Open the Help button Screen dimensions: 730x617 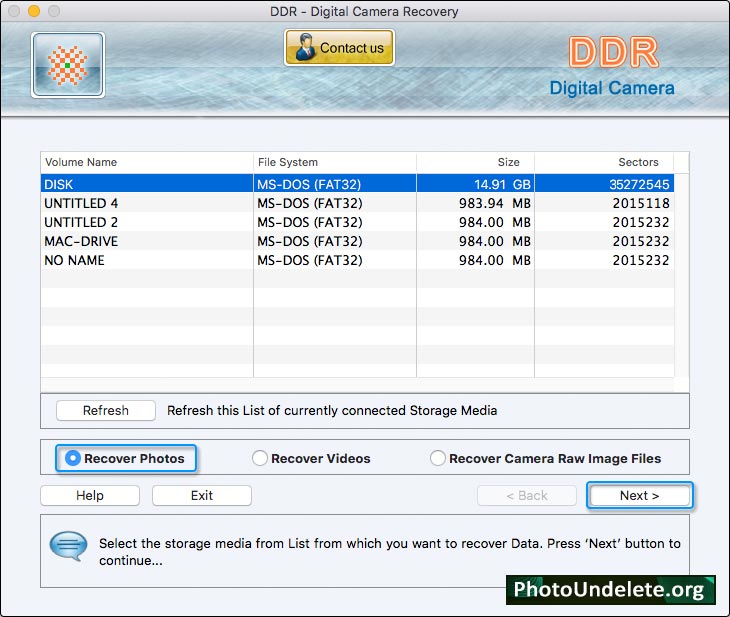click(x=90, y=495)
